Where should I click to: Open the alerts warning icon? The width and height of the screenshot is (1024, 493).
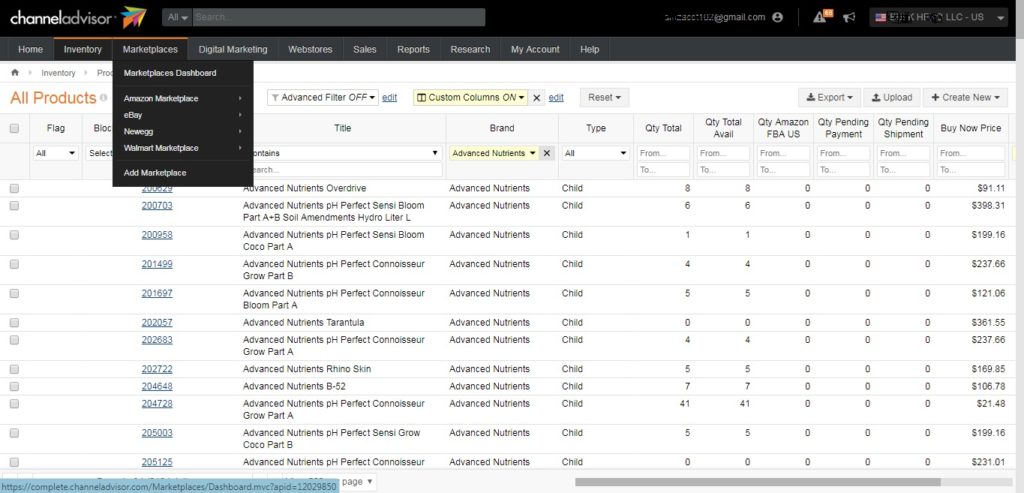819,17
